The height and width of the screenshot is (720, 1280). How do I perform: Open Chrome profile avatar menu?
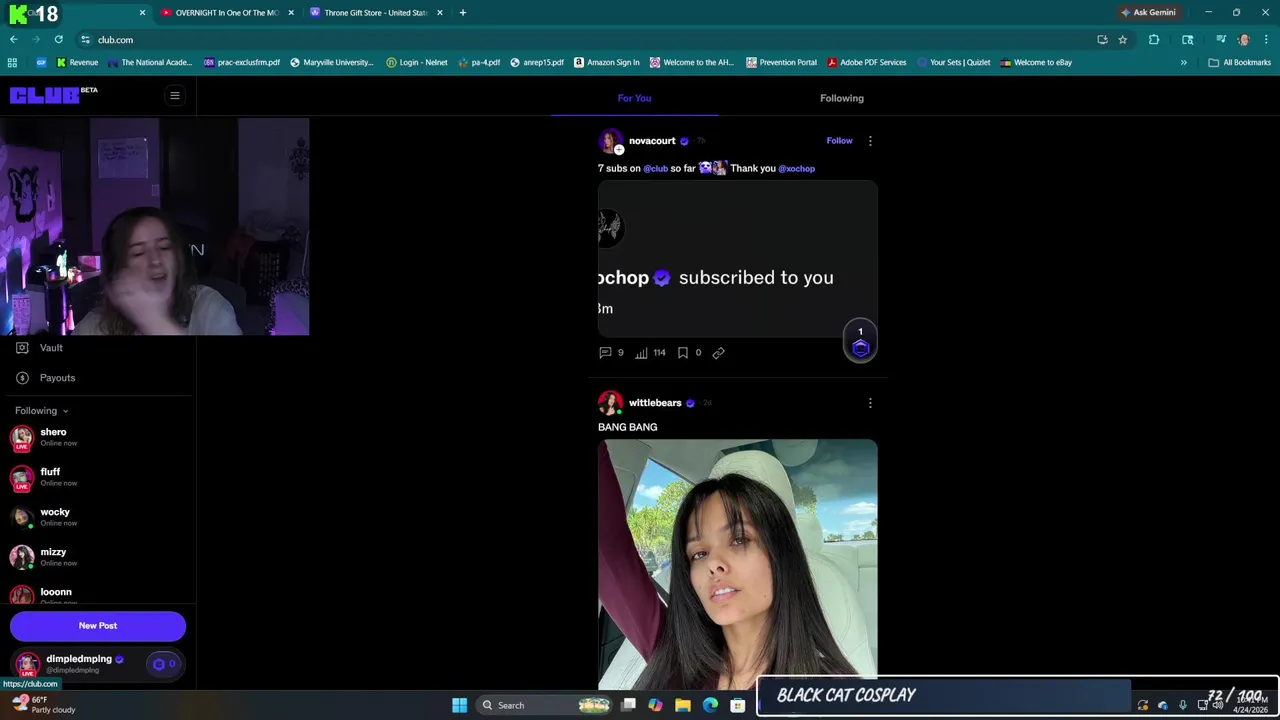(1244, 40)
